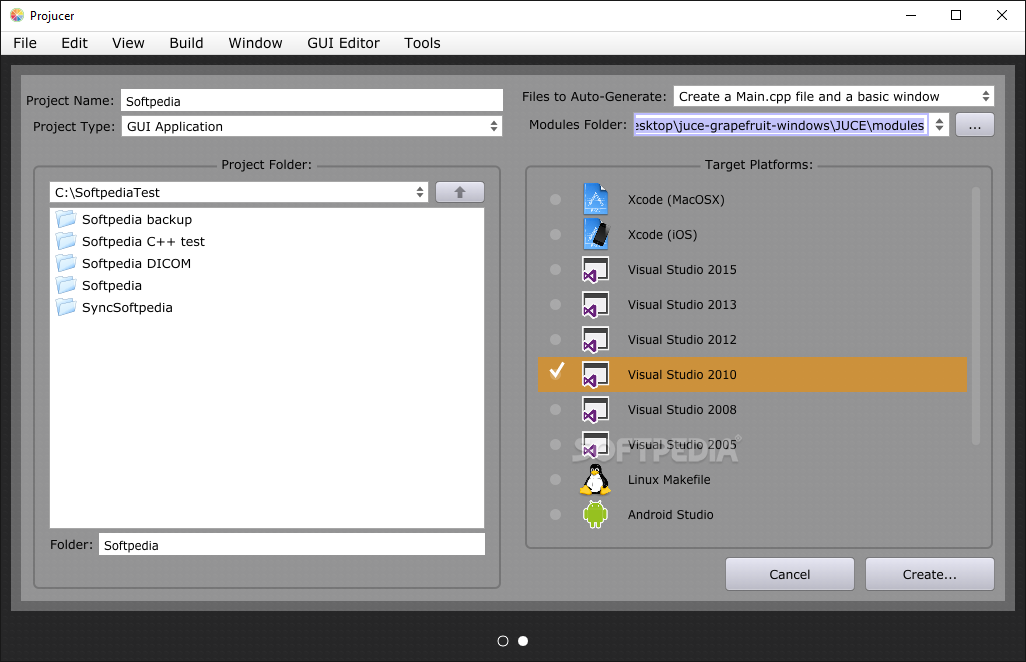Select the second wizard page dot
Screen dimensions: 1026x662
pyautogui.click(x=523, y=641)
